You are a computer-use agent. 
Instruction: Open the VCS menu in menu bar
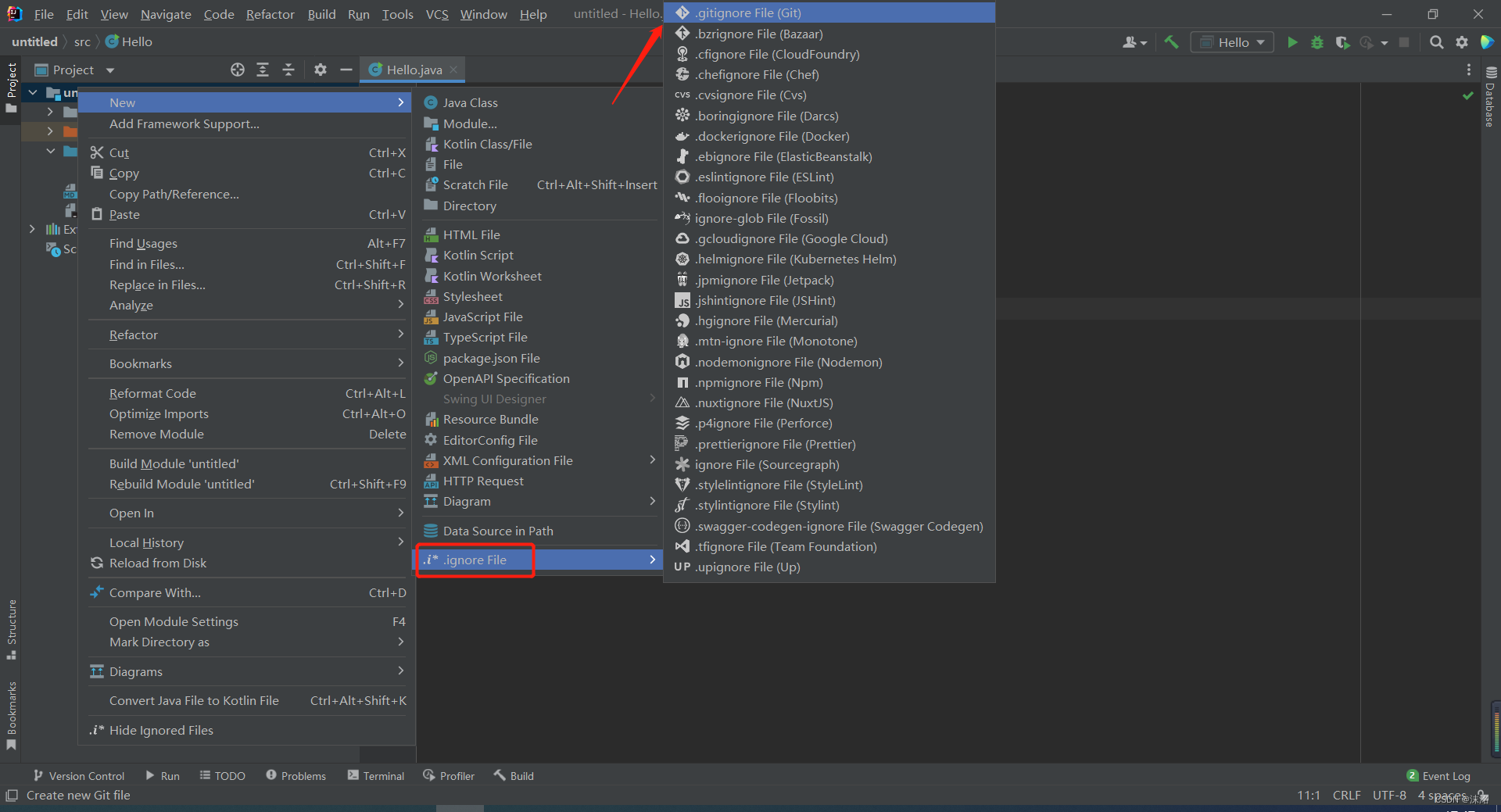click(437, 14)
